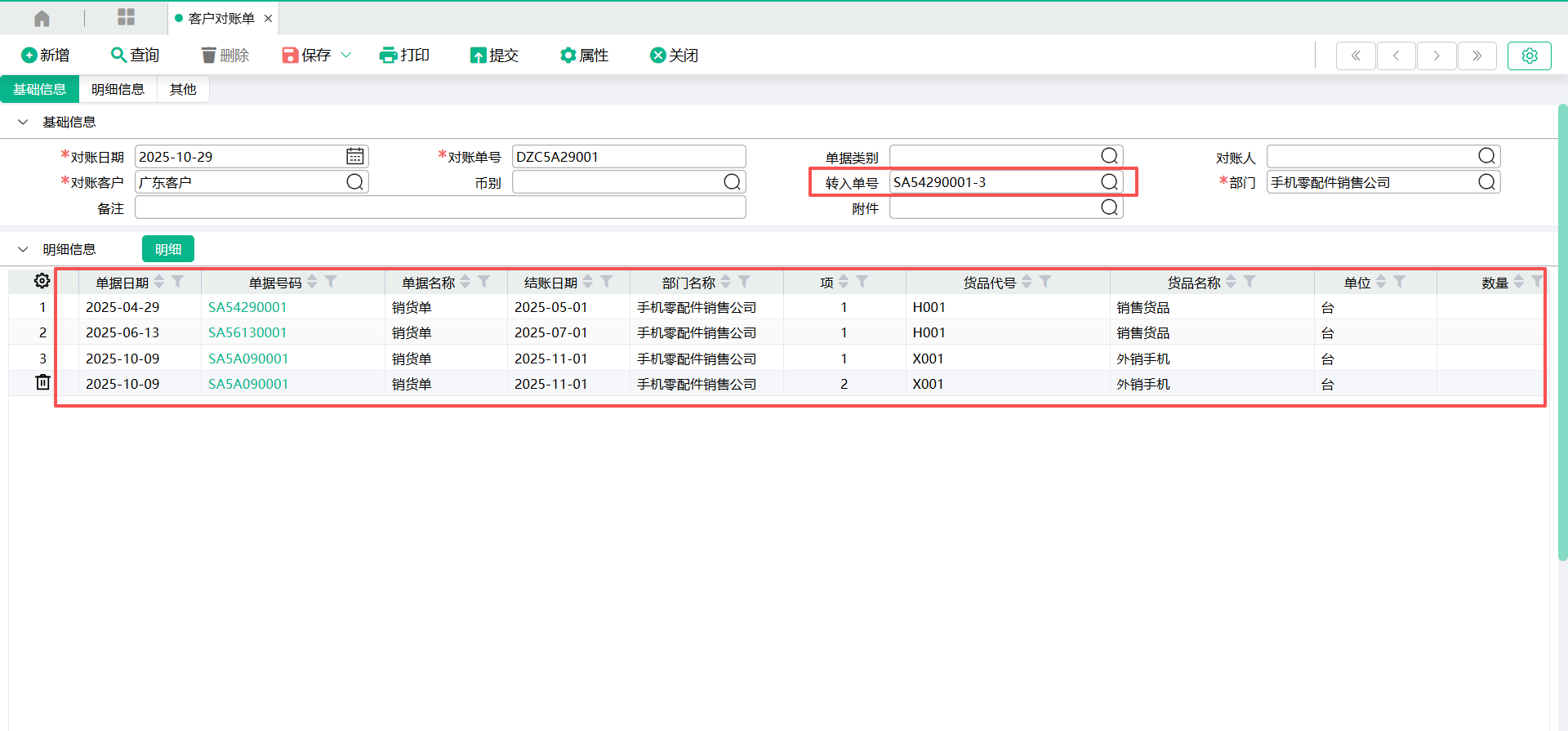This screenshot has height=731, width=1568.
Task: Go to the next record arrow
Action: 1437,56
